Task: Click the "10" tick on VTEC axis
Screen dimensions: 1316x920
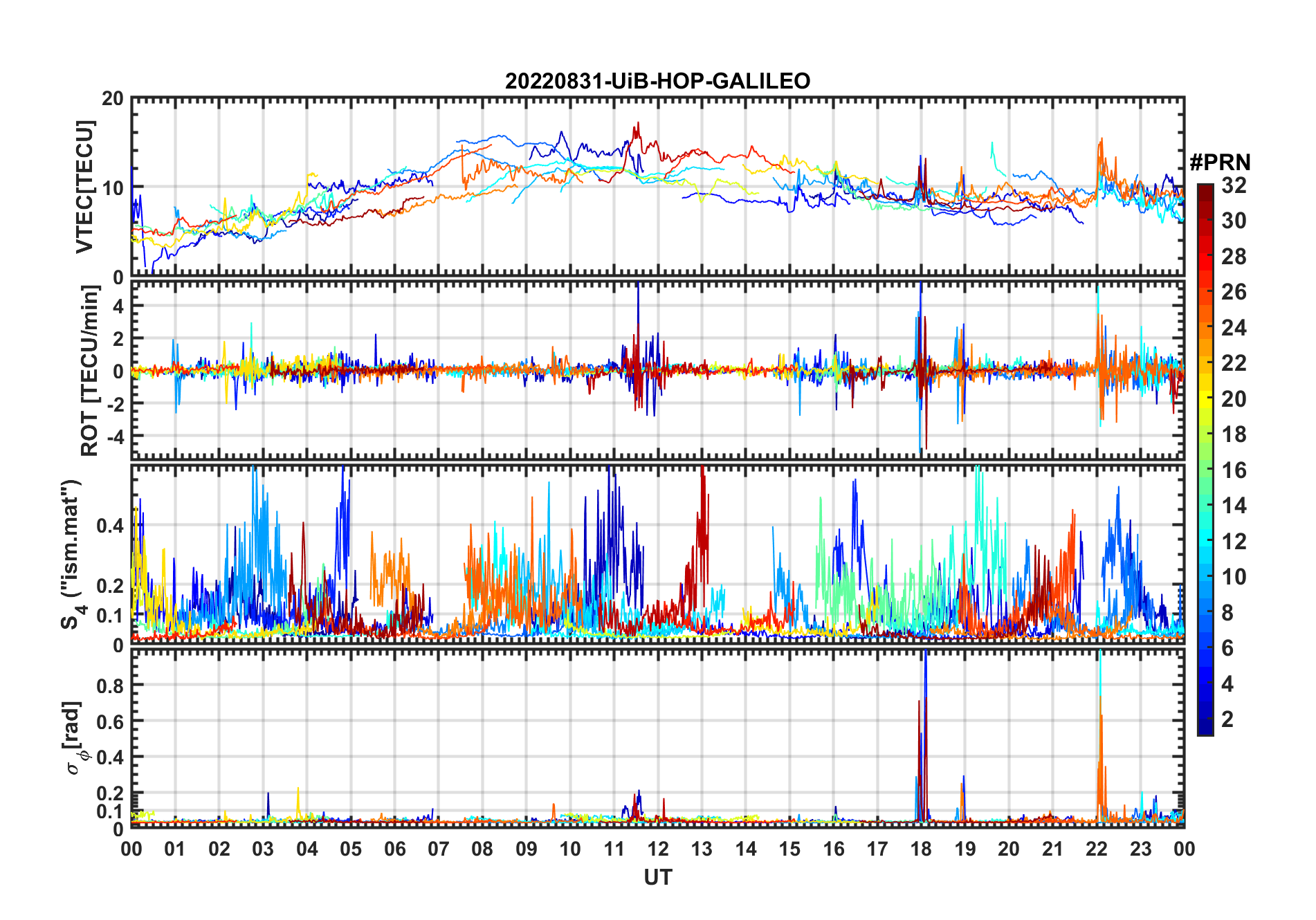Action: click(113, 187)
